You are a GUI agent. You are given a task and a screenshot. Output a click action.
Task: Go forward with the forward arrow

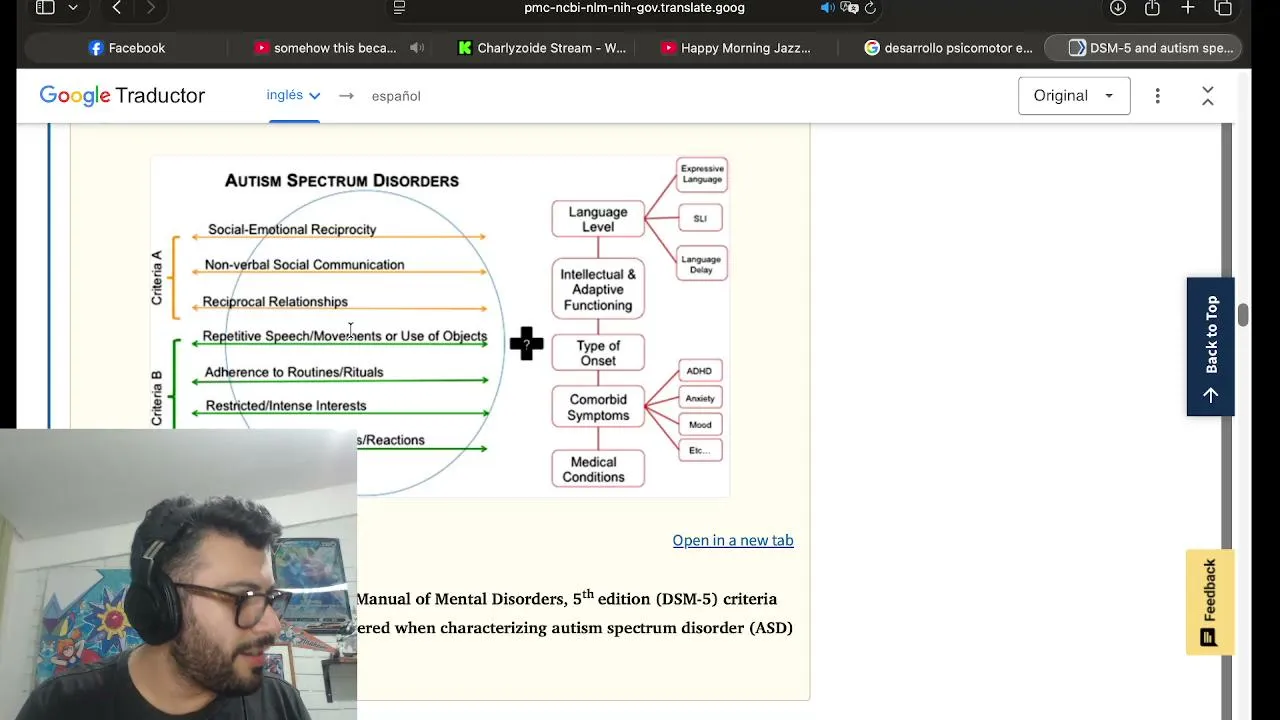[151, 8]
